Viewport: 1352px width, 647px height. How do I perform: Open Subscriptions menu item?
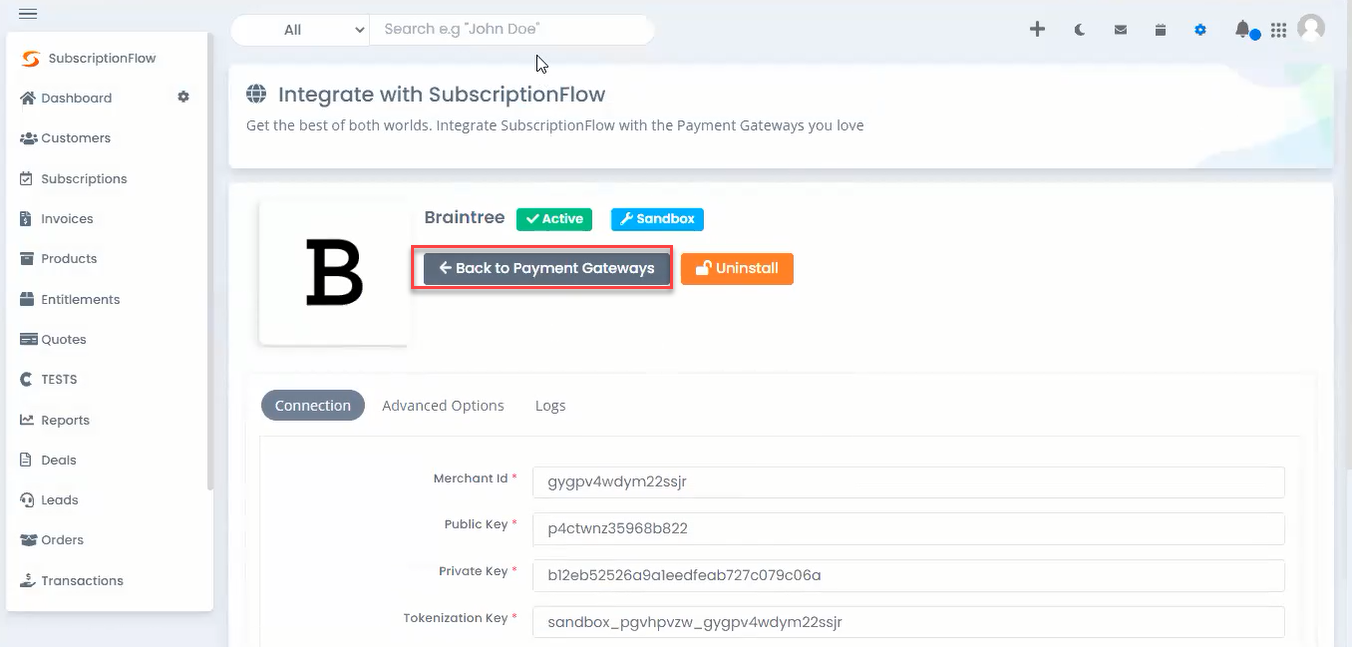point(84,179)
